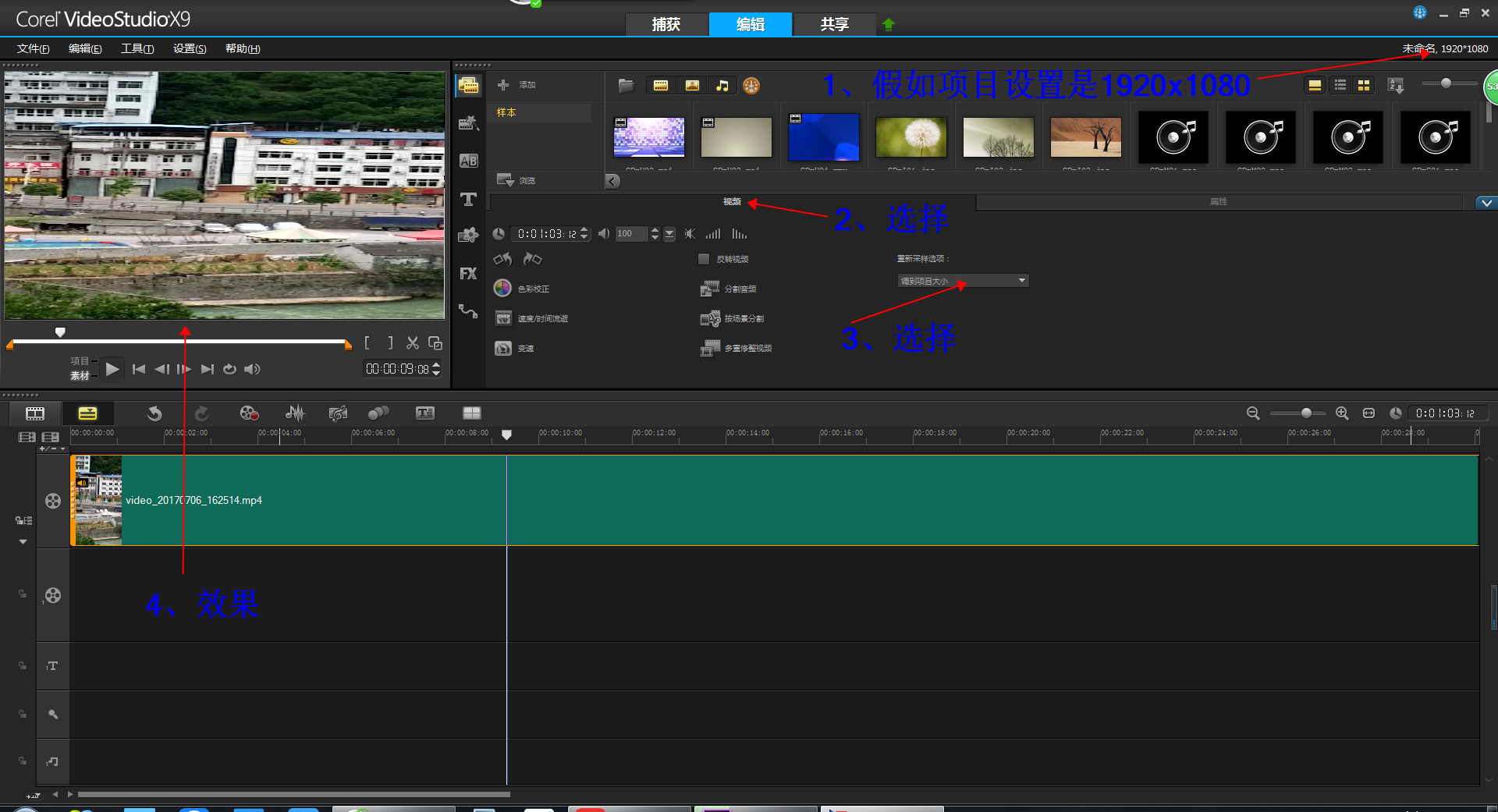1498x812 pixels.
Task: Open the sound mixer waveform icon
Action: [295, 413]
